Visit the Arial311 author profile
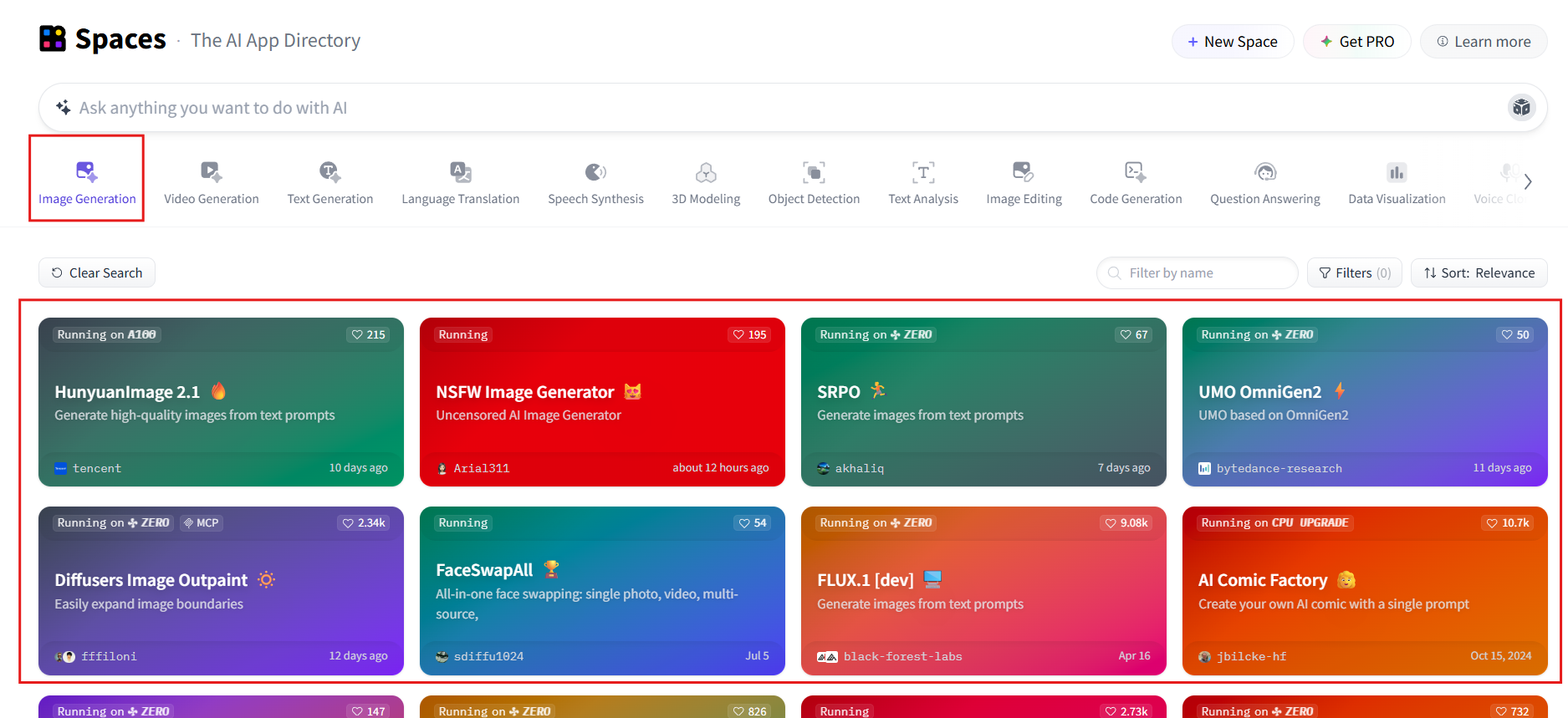The height and width of the screenshot is (718, 1568). (473, 468)
